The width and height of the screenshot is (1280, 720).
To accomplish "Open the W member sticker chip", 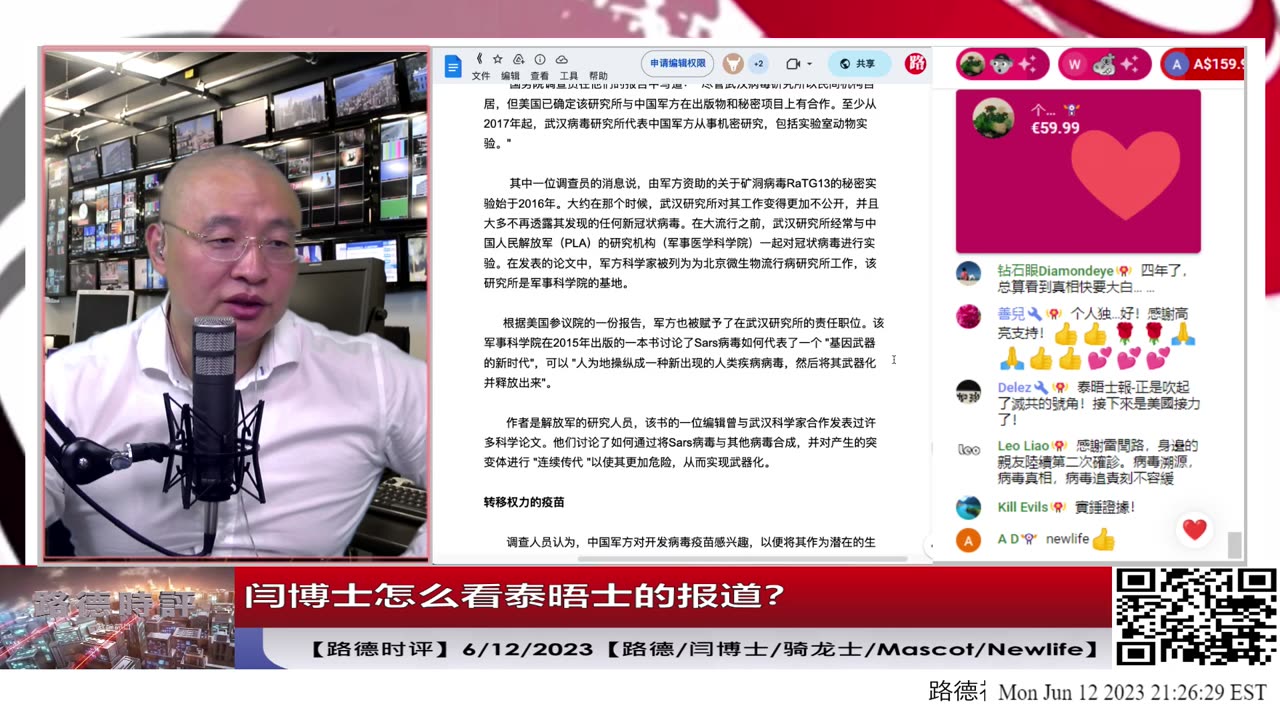I will 1105,64.
